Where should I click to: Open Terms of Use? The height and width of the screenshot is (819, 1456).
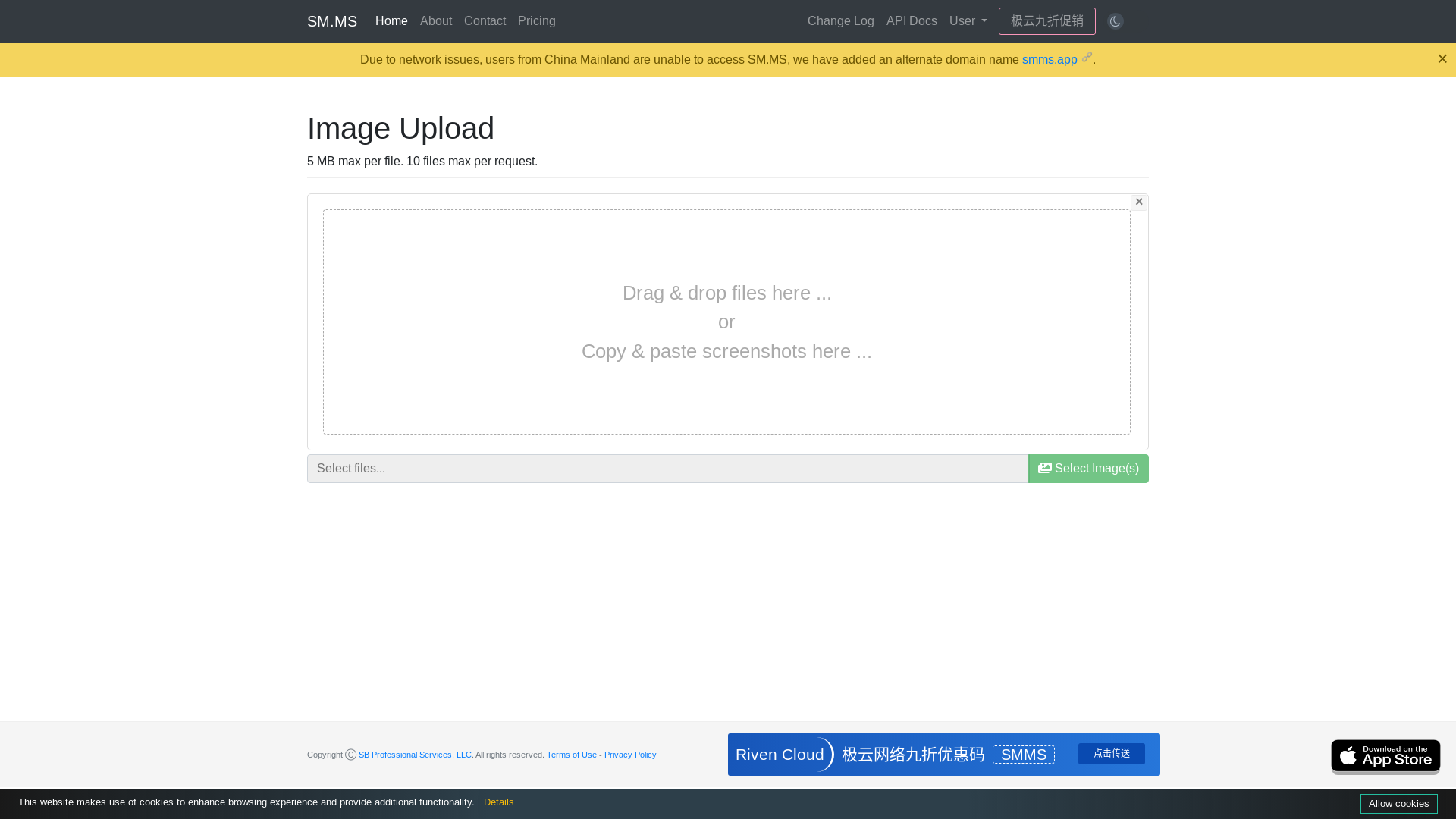click(571, 755)
